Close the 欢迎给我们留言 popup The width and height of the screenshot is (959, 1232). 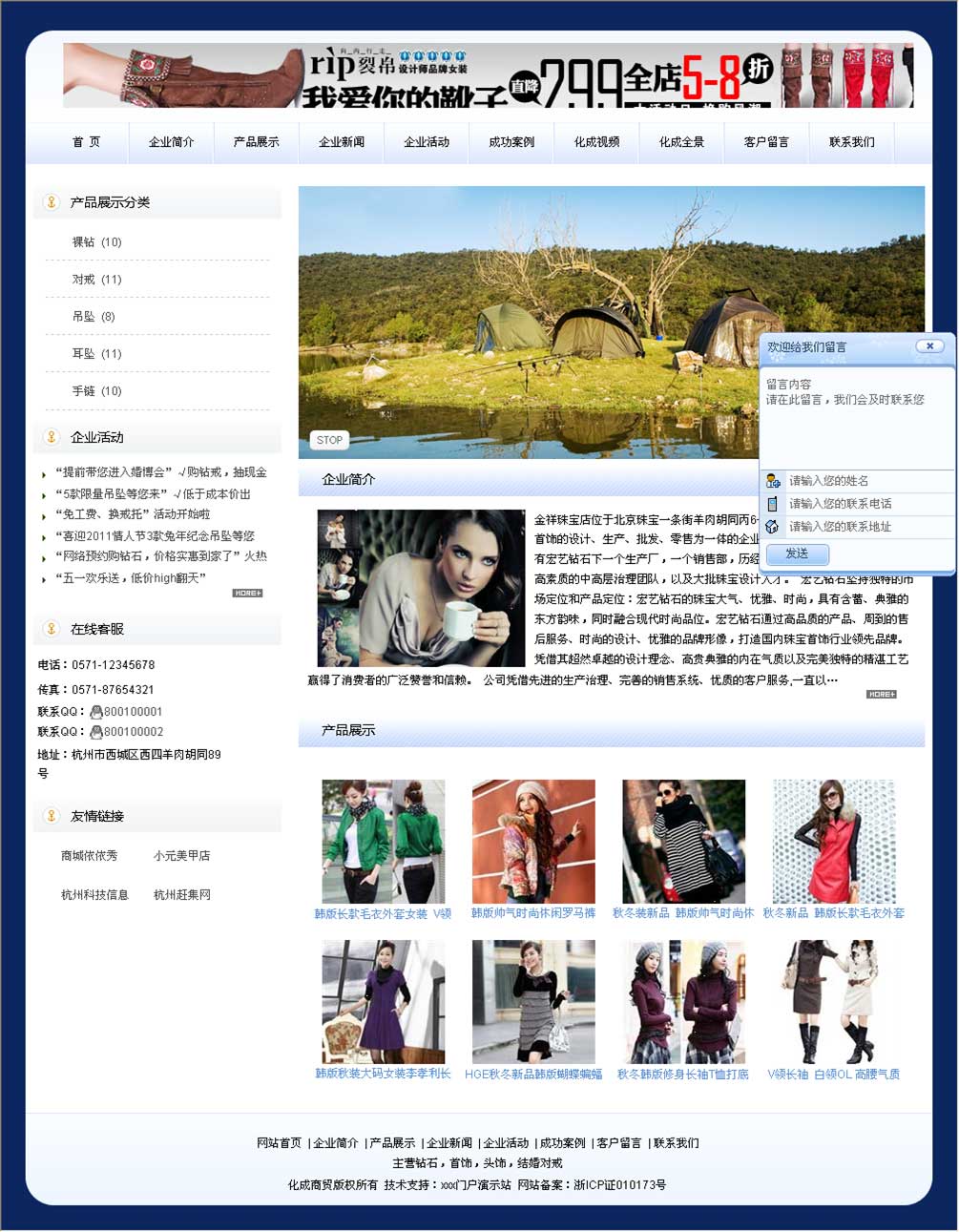coord(929,346)
